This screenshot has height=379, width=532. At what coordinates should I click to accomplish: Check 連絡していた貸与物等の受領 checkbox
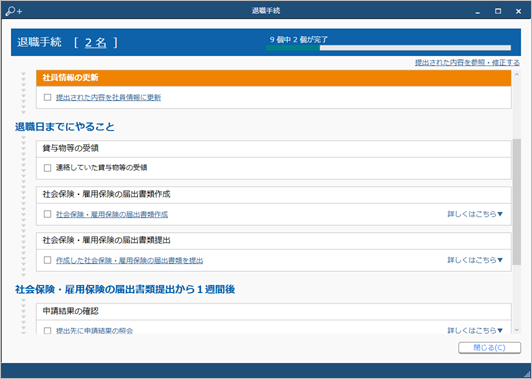coord(48,168)
